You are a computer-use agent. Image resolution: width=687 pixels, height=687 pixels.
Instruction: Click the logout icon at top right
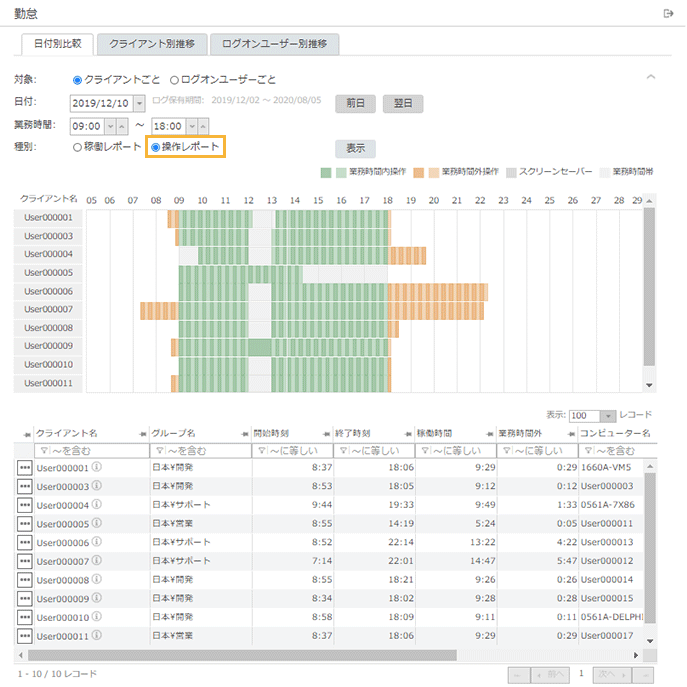[x=669, y=13]
